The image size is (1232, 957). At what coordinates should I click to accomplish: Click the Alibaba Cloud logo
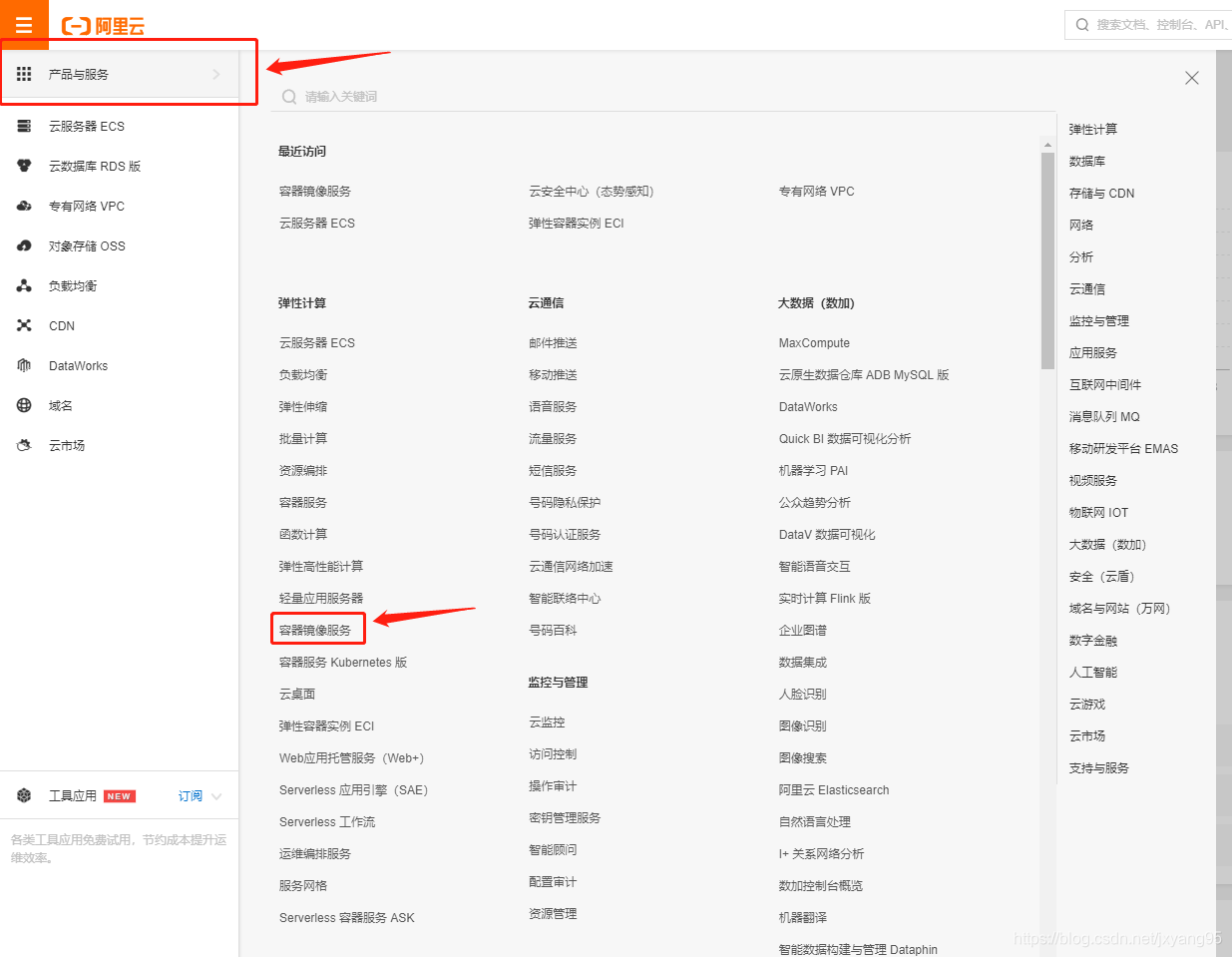click(103, 26)
